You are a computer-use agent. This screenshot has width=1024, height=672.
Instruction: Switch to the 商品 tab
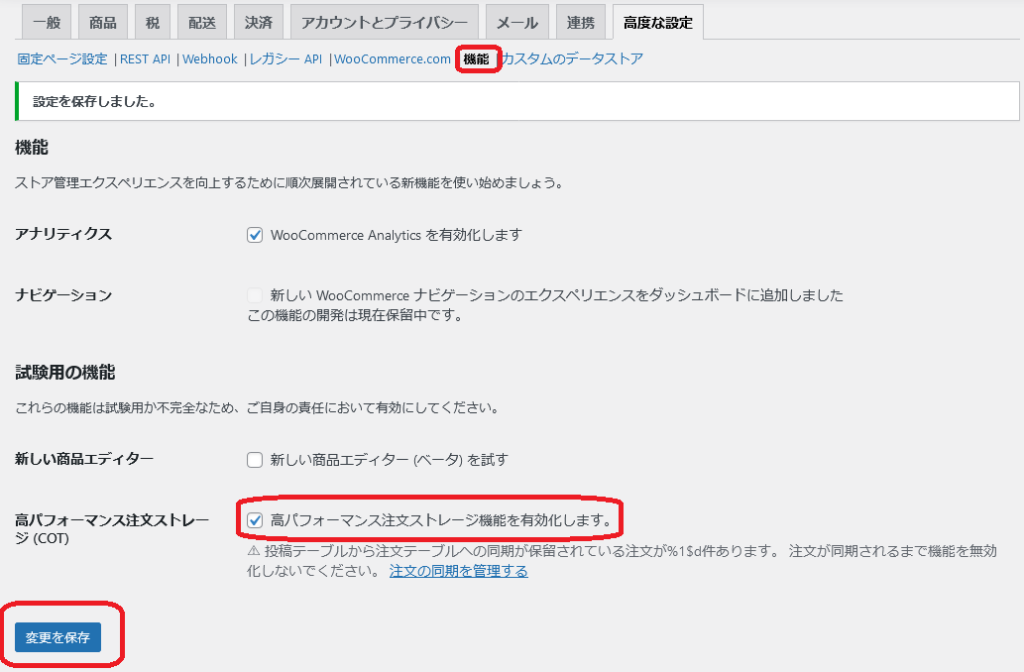102,22
